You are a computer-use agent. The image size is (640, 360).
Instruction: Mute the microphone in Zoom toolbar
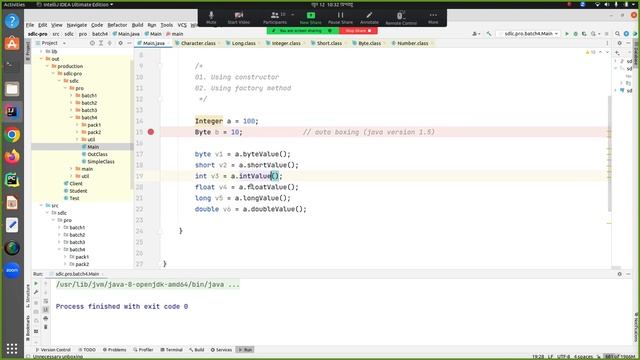[211, 18]
